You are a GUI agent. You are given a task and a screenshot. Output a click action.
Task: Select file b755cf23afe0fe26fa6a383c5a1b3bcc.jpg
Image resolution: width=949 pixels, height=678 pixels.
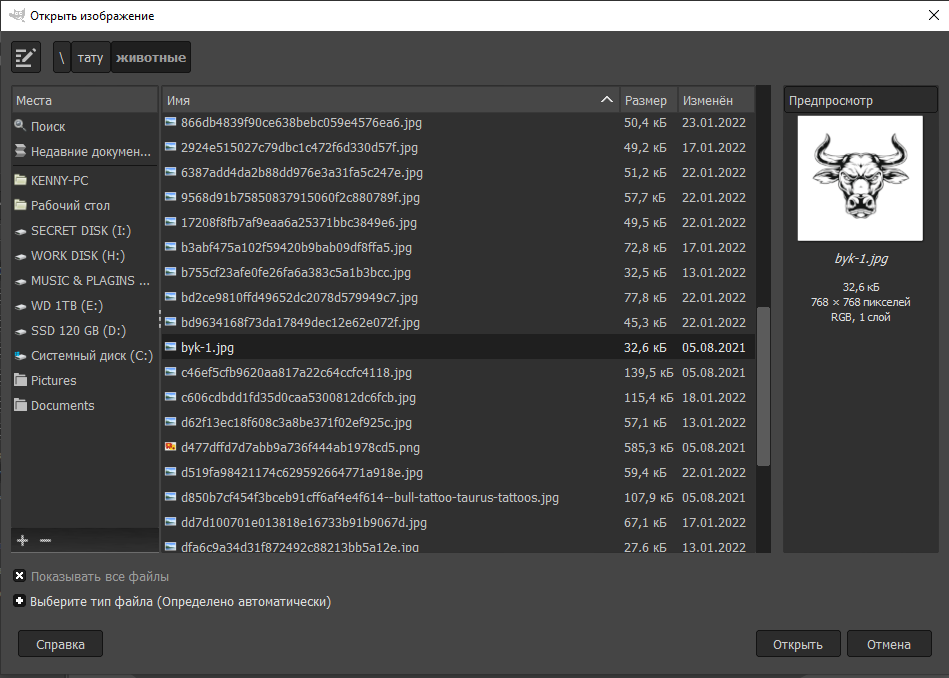click(x=458, y=272)
